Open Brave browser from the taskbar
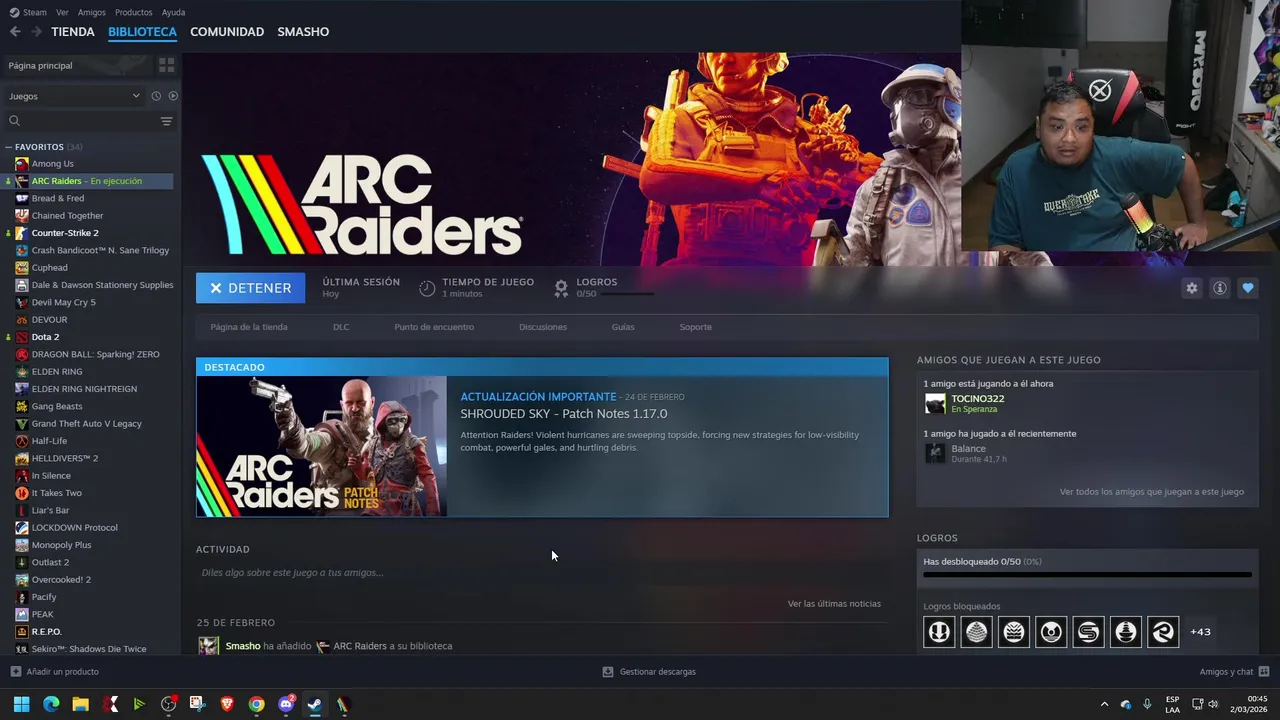 (227, 704)
